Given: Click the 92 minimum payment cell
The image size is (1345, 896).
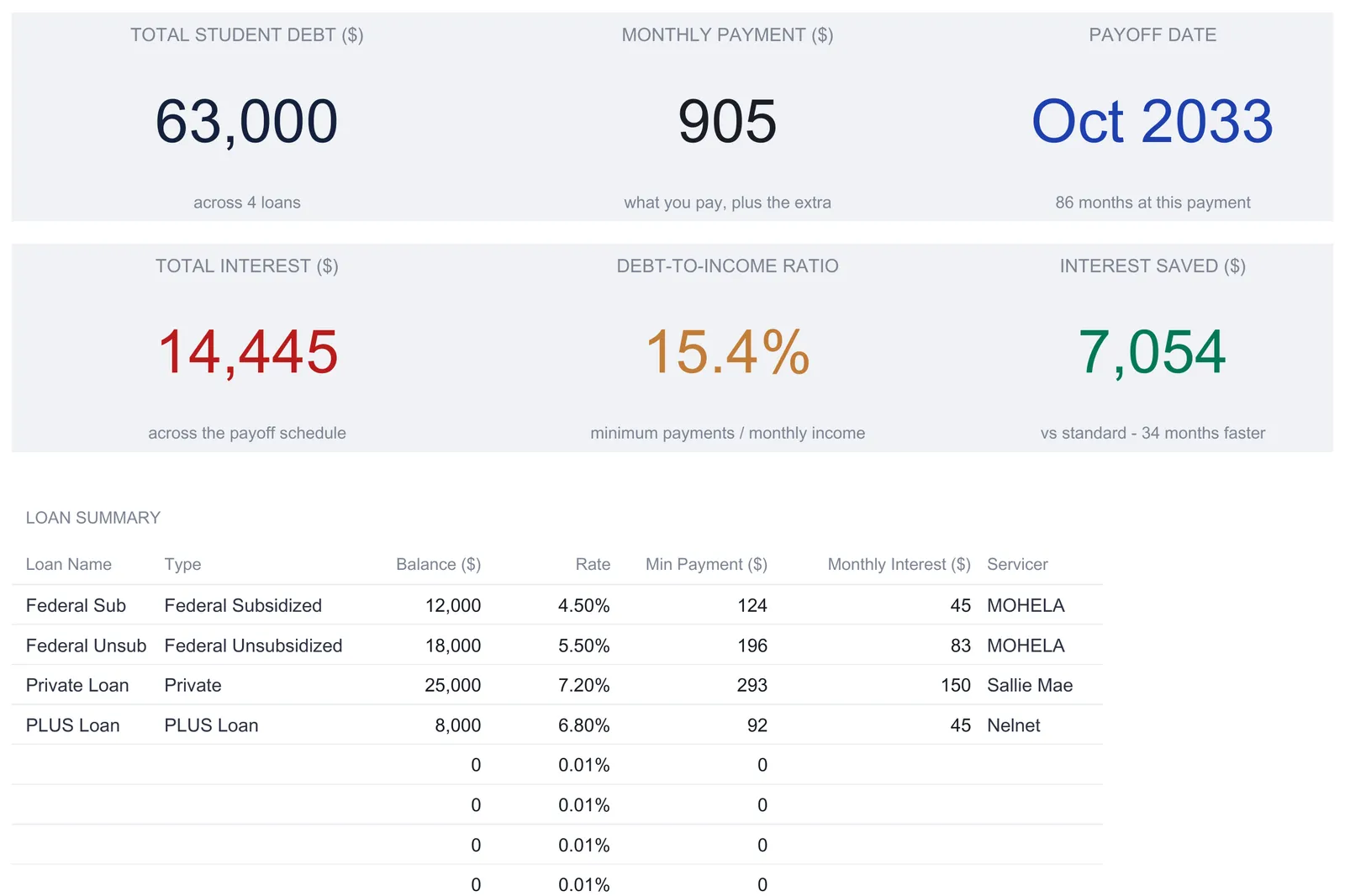Looking at the screenshot, I should tap(757, 725).
